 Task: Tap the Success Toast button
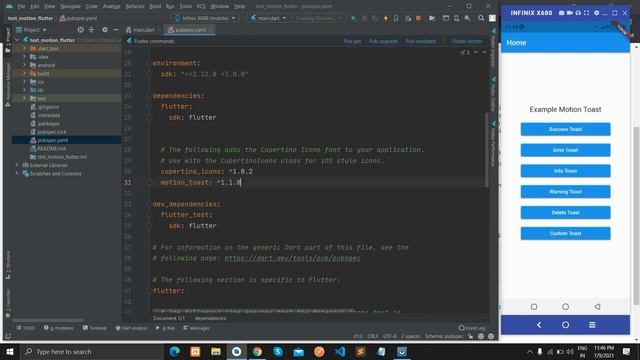pyautogui.click(x=565, y=129)
